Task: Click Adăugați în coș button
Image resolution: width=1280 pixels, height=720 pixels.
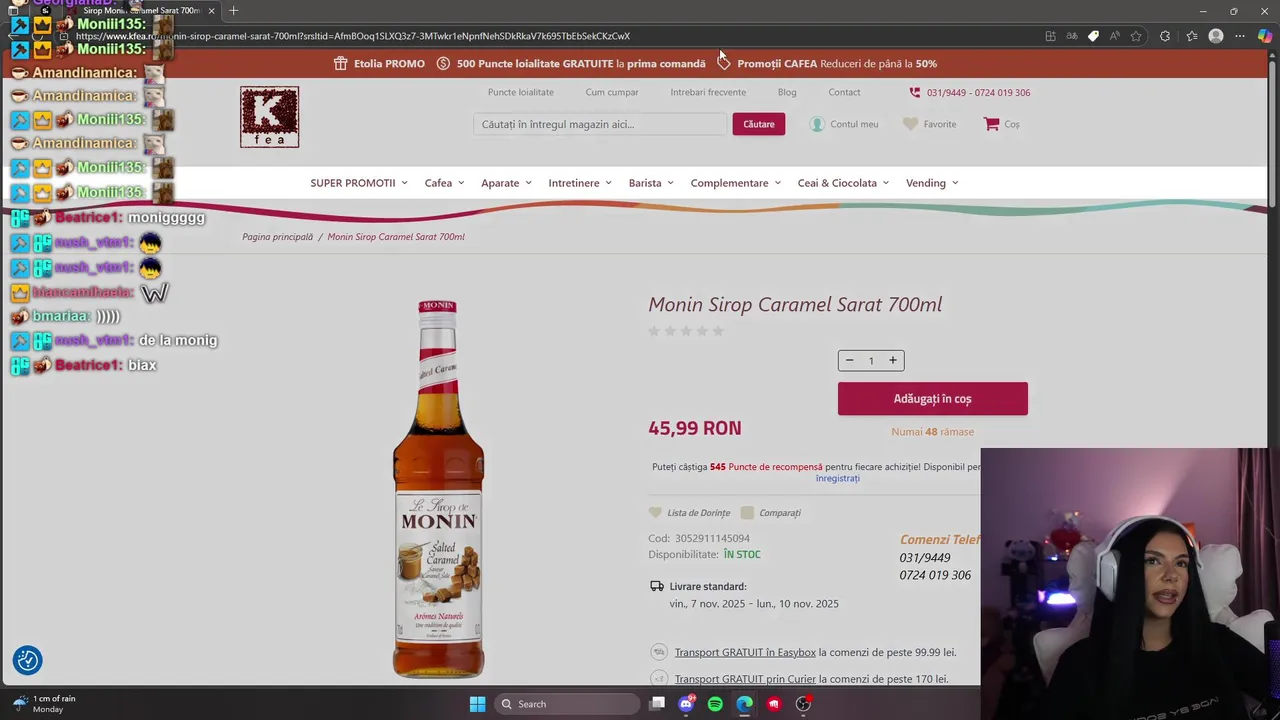Action: pyautogui.click(x=933, y=398)
